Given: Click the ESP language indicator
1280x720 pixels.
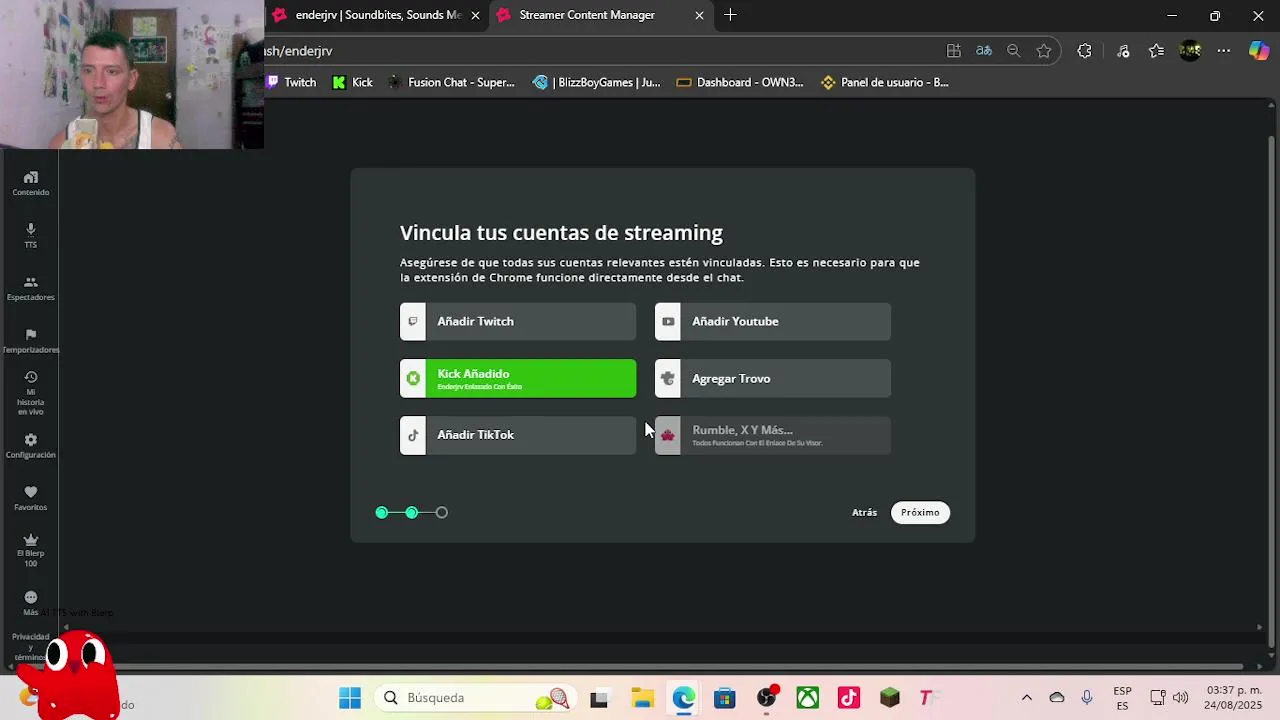Looking at the screenshot, I should click(x=1122, y=698).
